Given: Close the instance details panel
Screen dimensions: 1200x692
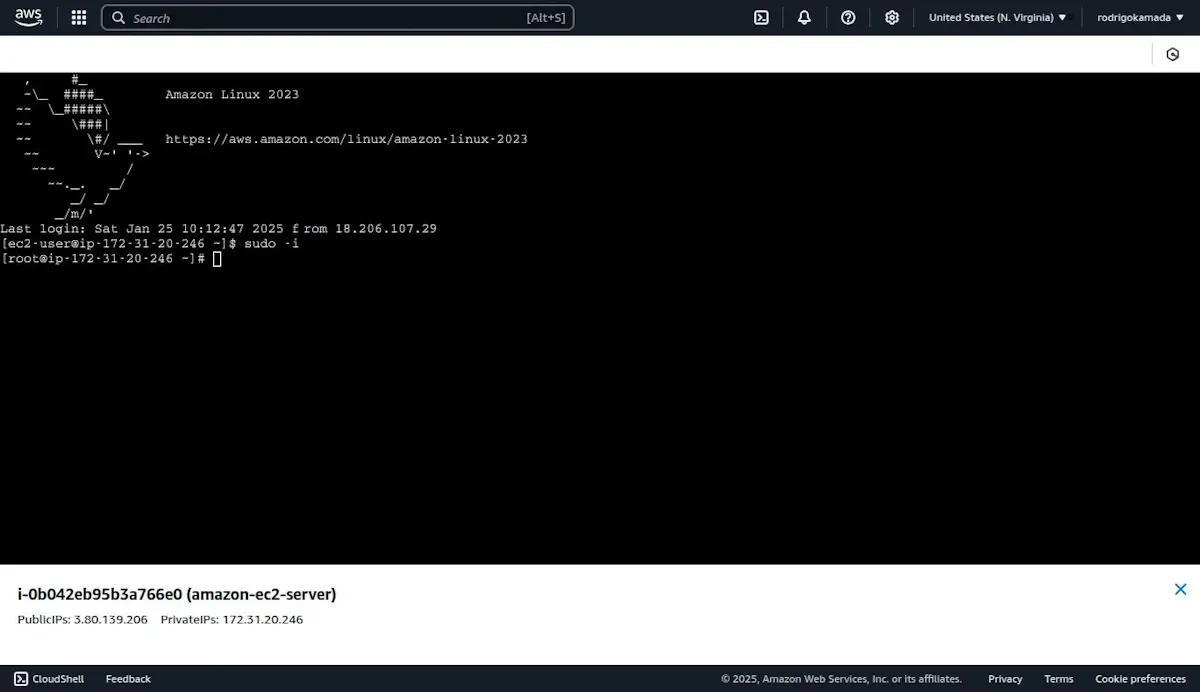Looking at the screenshot, I should coord(1180,590).
